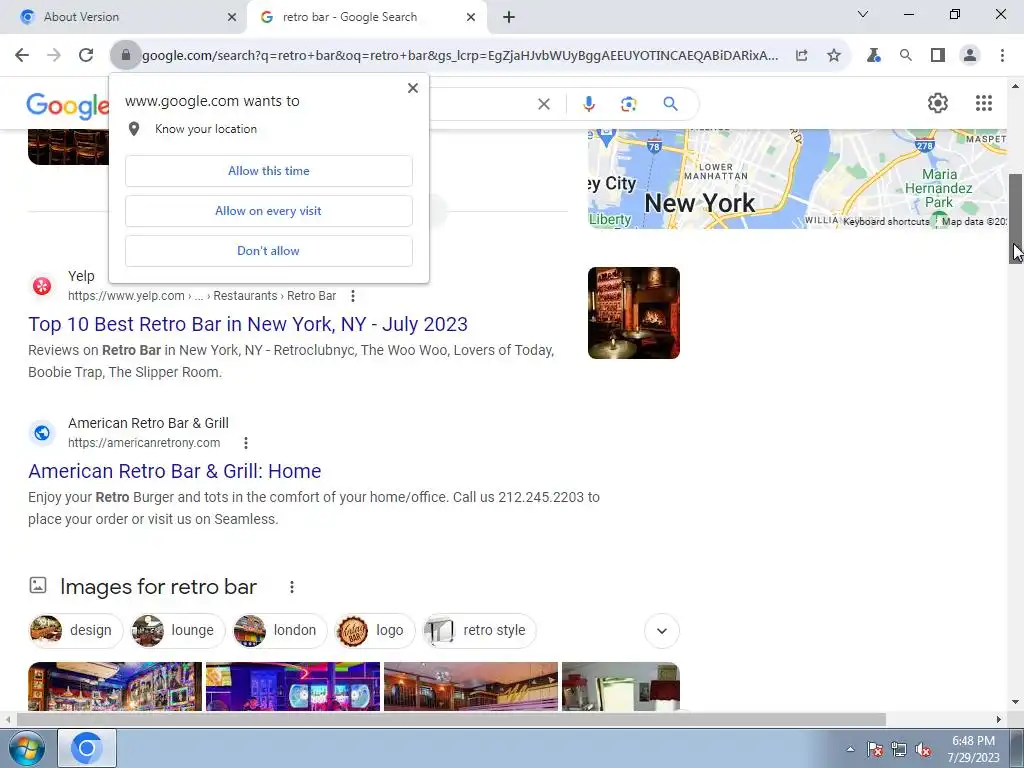Click the muted volume tray icon
The width and height of the screenshot is (1024, 768).
923,749
